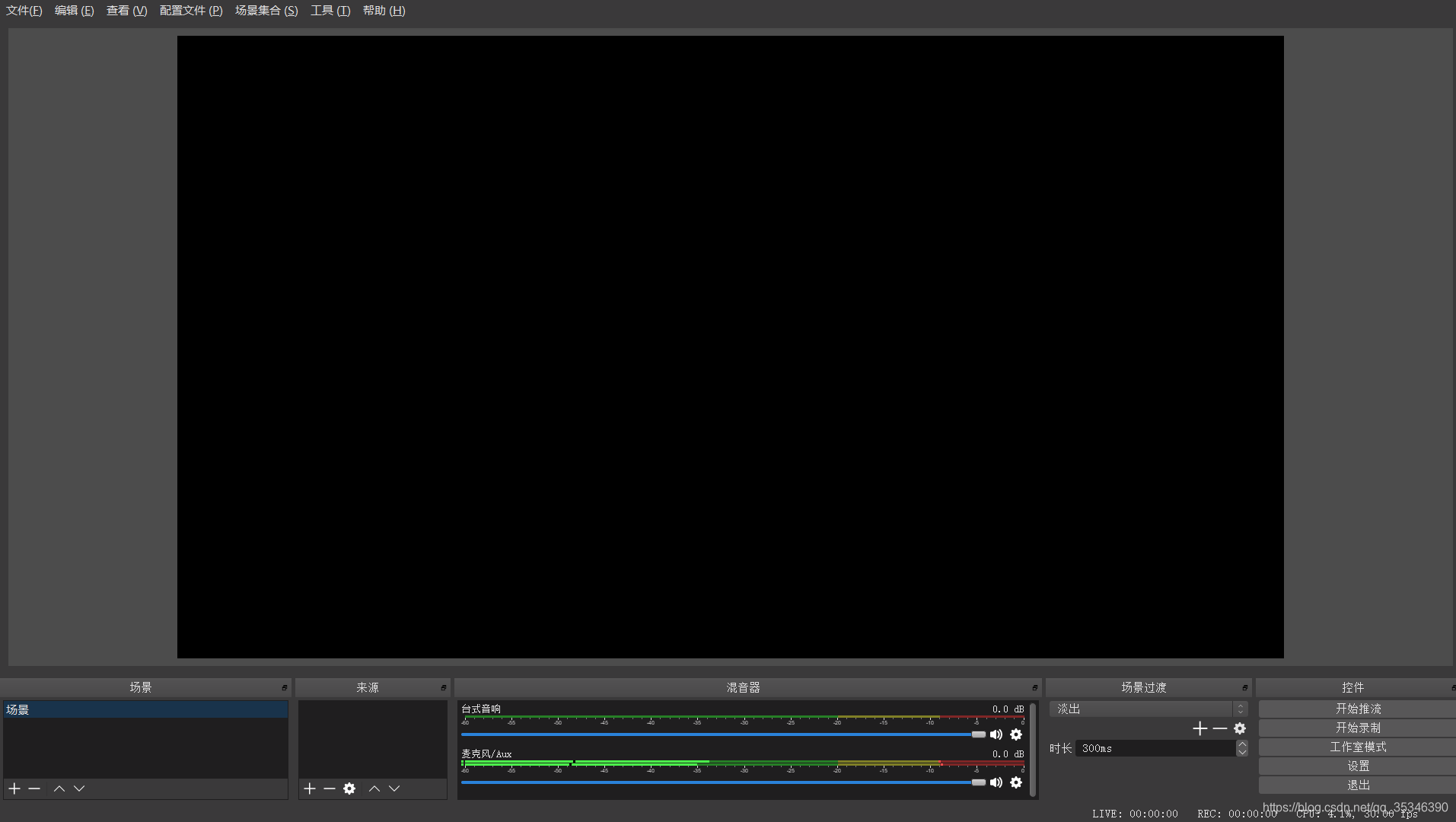This screenshot has height=822, width=1456.
Task: Click 开始推流 to start streaming
Action: pos(1358,709)
